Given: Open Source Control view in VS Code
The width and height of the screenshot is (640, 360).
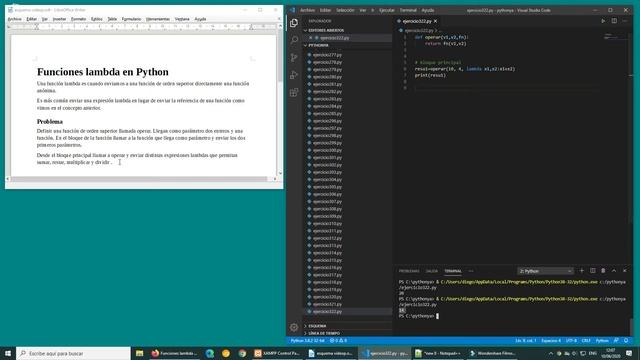Looking at the screenshot, I should [x=294, y=58].
